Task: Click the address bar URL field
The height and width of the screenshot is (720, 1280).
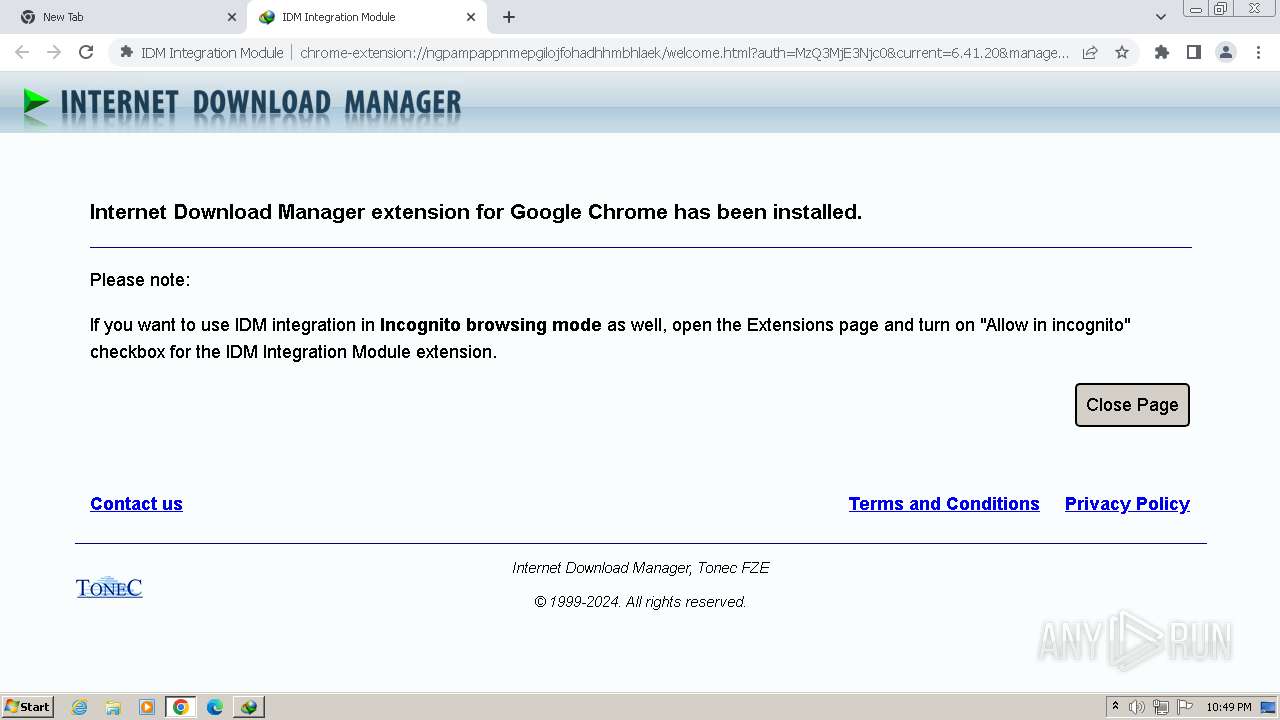Action: point(684,53)
